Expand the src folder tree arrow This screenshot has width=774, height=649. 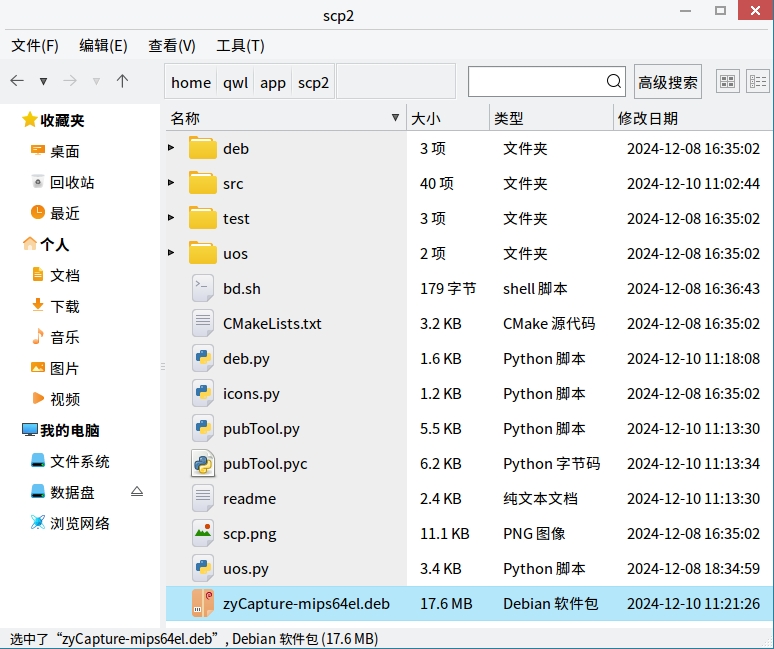pos(171,183)
